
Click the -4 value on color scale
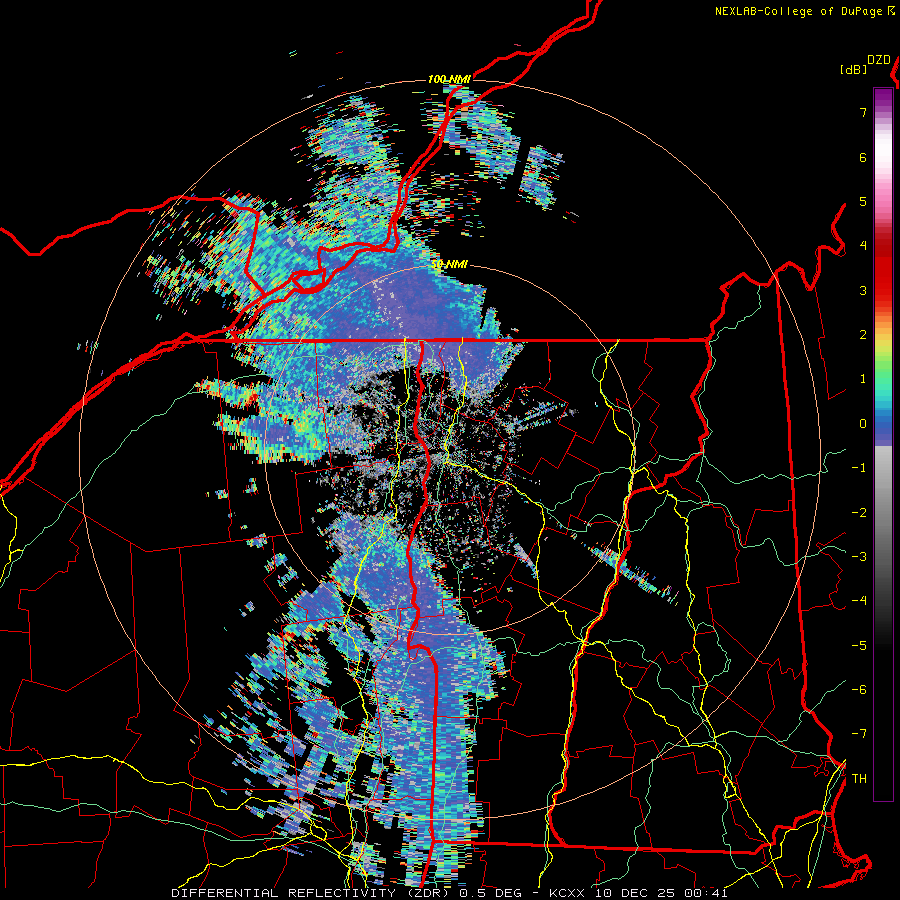point(859,601)
